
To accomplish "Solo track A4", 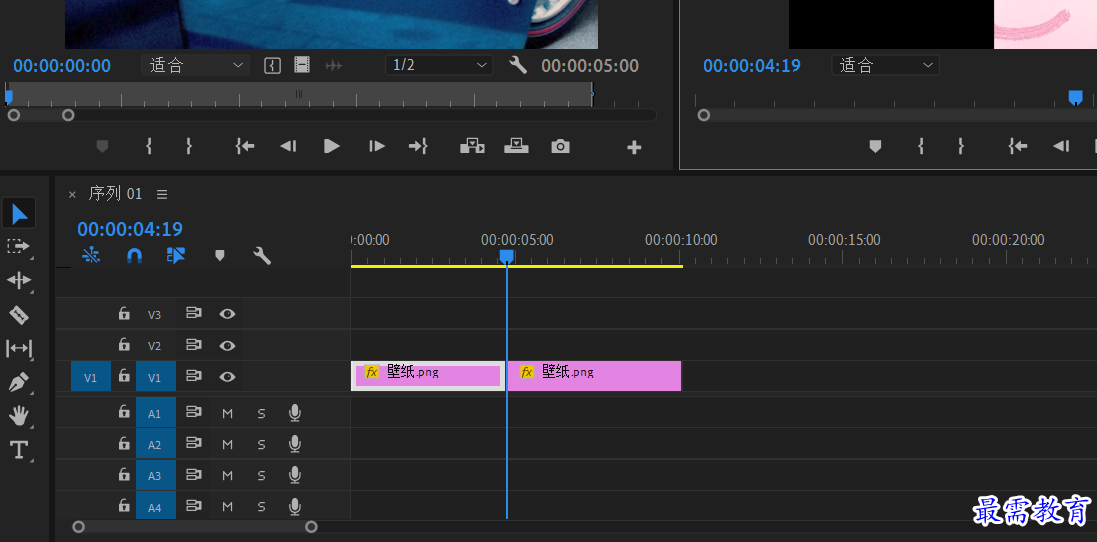I will click(261, 507).
